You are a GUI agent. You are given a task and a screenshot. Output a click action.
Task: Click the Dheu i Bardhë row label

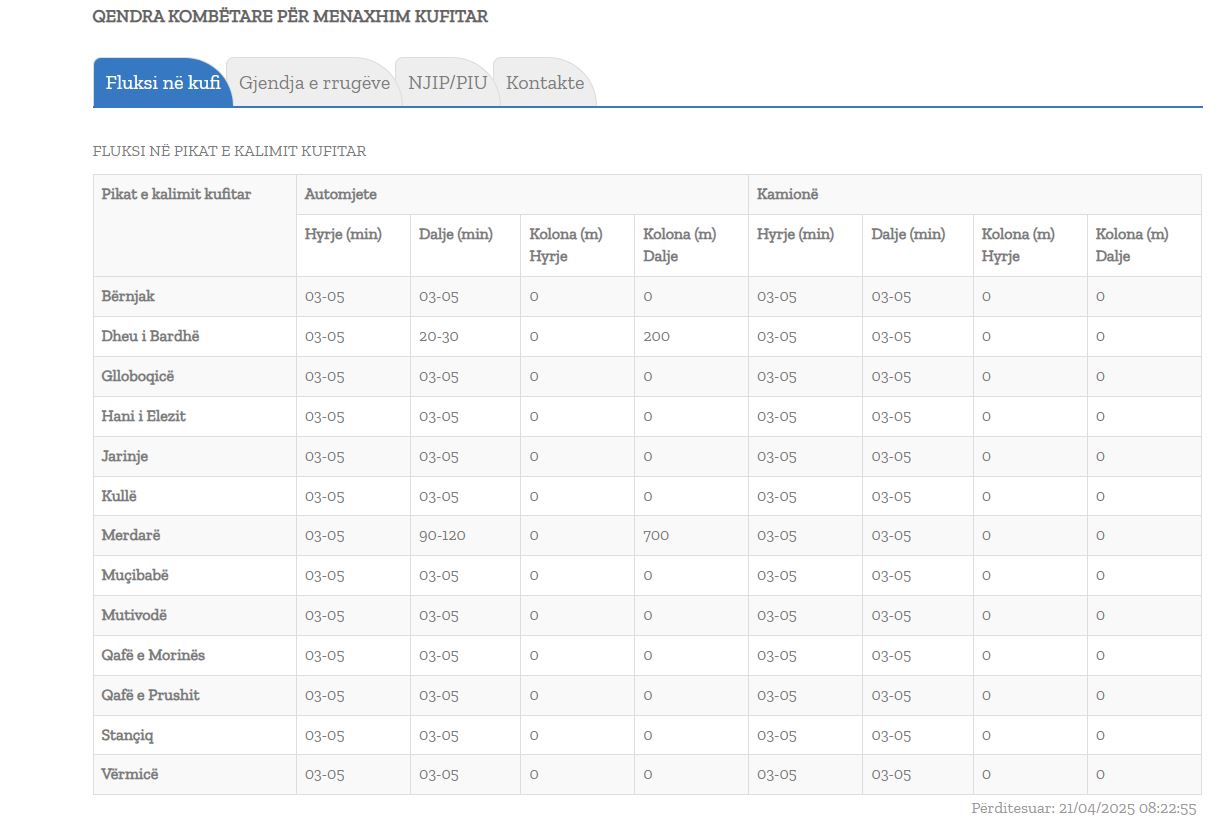(150, 336)
